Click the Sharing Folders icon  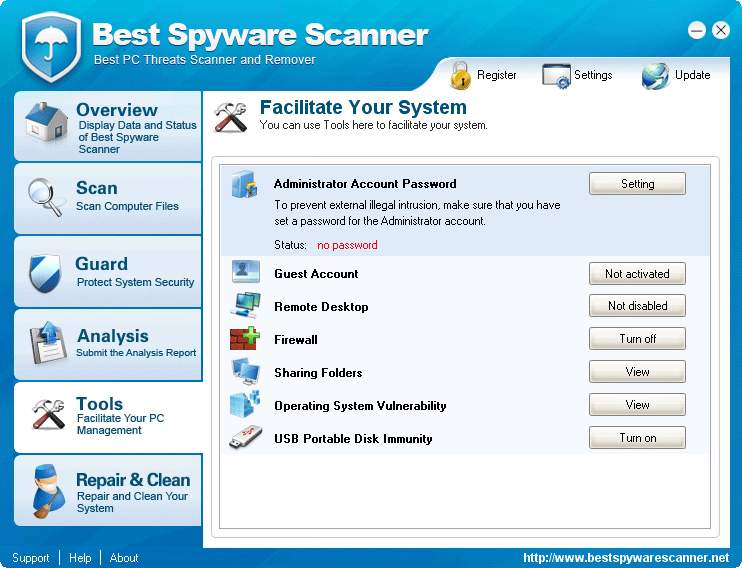pyautogui.click(x=246, y=371)
